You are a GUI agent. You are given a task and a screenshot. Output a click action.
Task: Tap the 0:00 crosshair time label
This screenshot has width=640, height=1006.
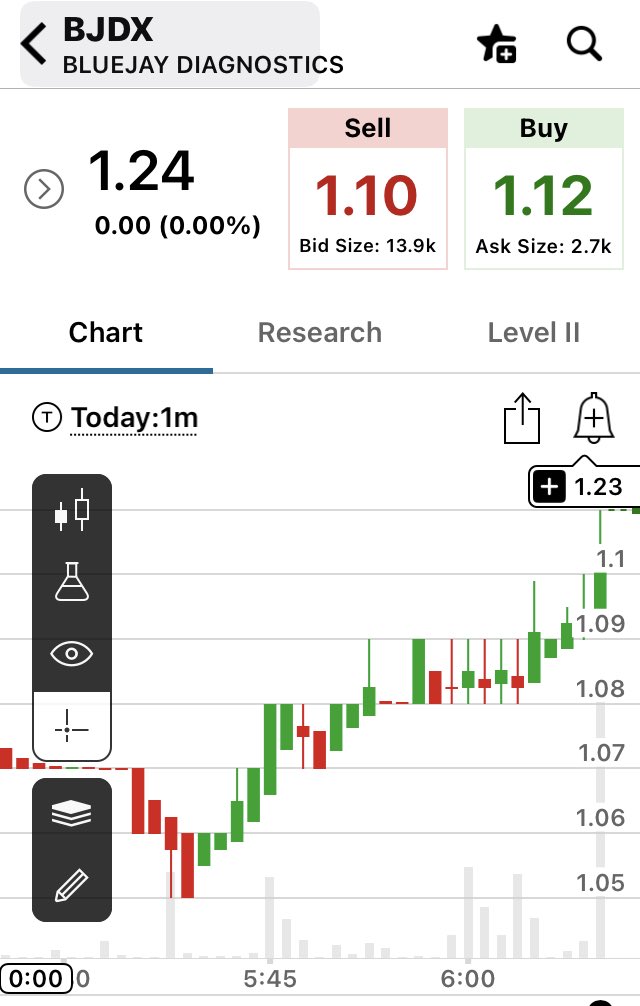(36, 978)
